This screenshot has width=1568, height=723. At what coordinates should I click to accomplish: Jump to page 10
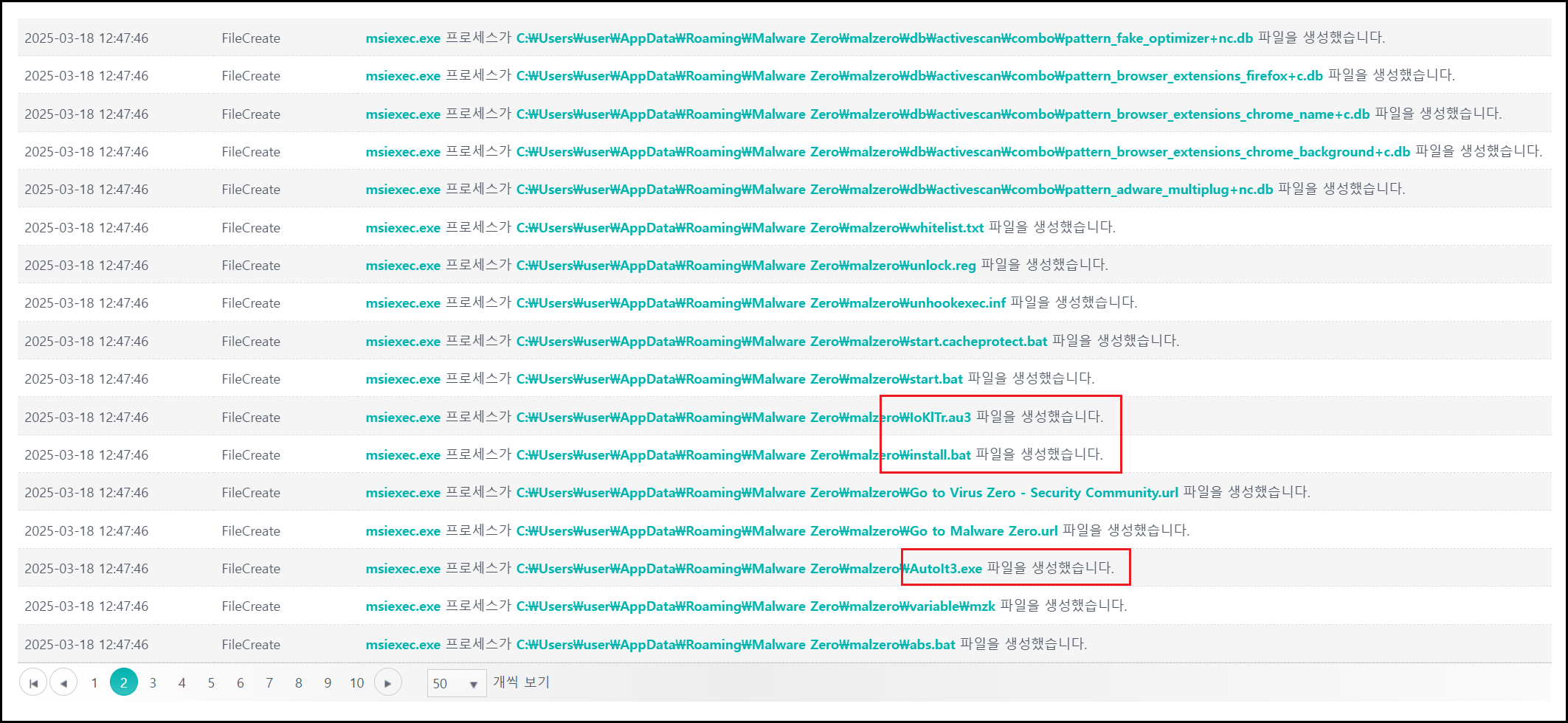click(357, 682)
